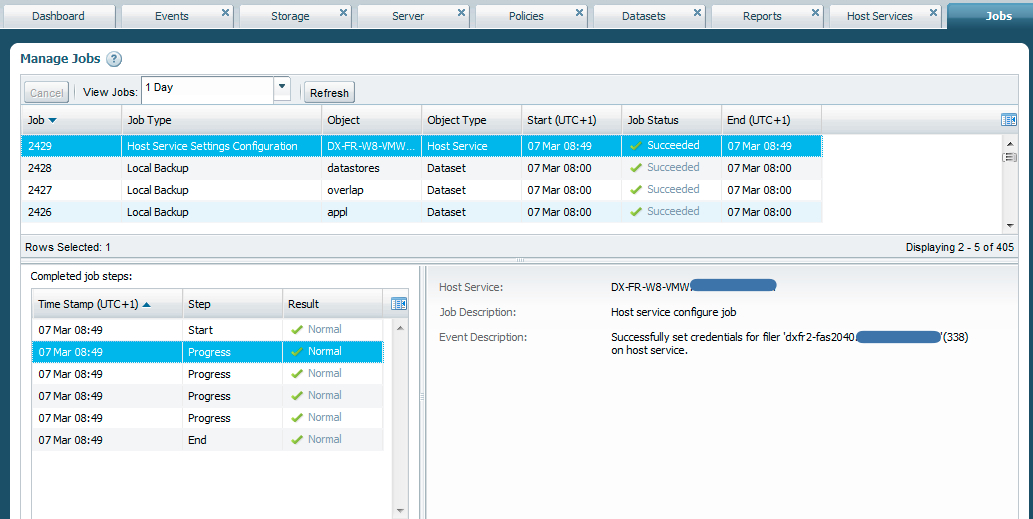Open column chooser icon in jobs table

click(x=1009, y=120)
